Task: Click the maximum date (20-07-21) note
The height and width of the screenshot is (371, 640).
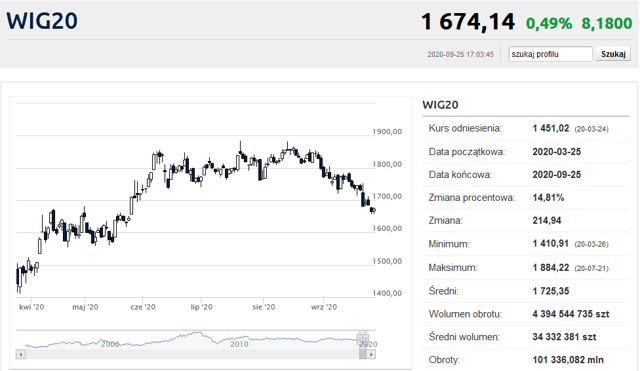Action: (x=591, y=269)
